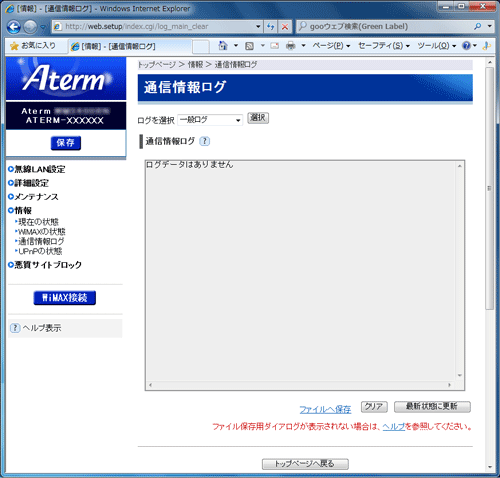Open WiMAXの状態 in the sidebar
500x478 pixels.
pyautogui.click(x=41, y=232)
